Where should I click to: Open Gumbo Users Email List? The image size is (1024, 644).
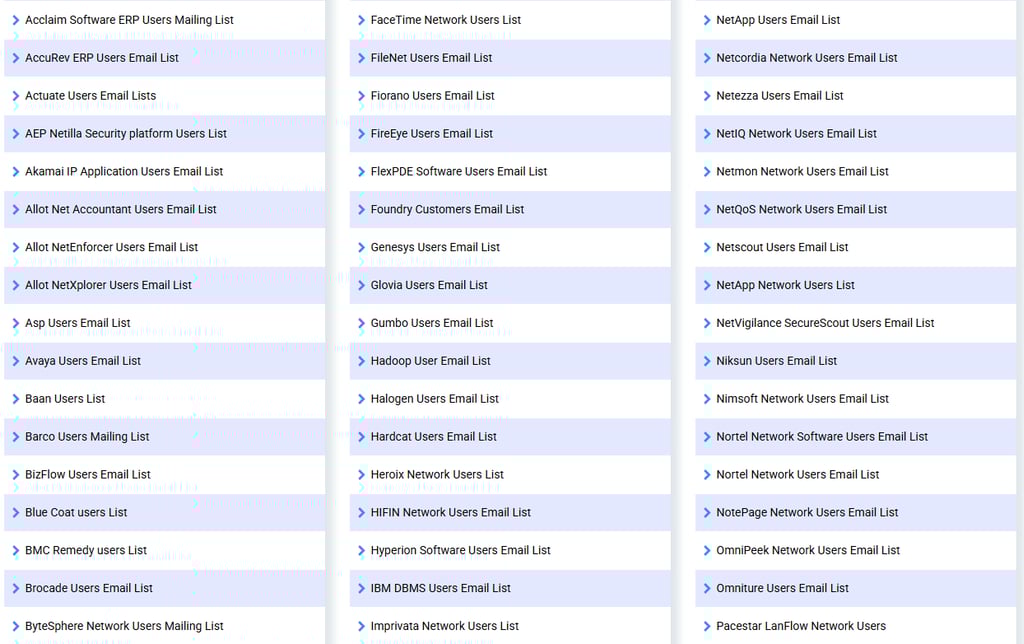tap(432, 323)
